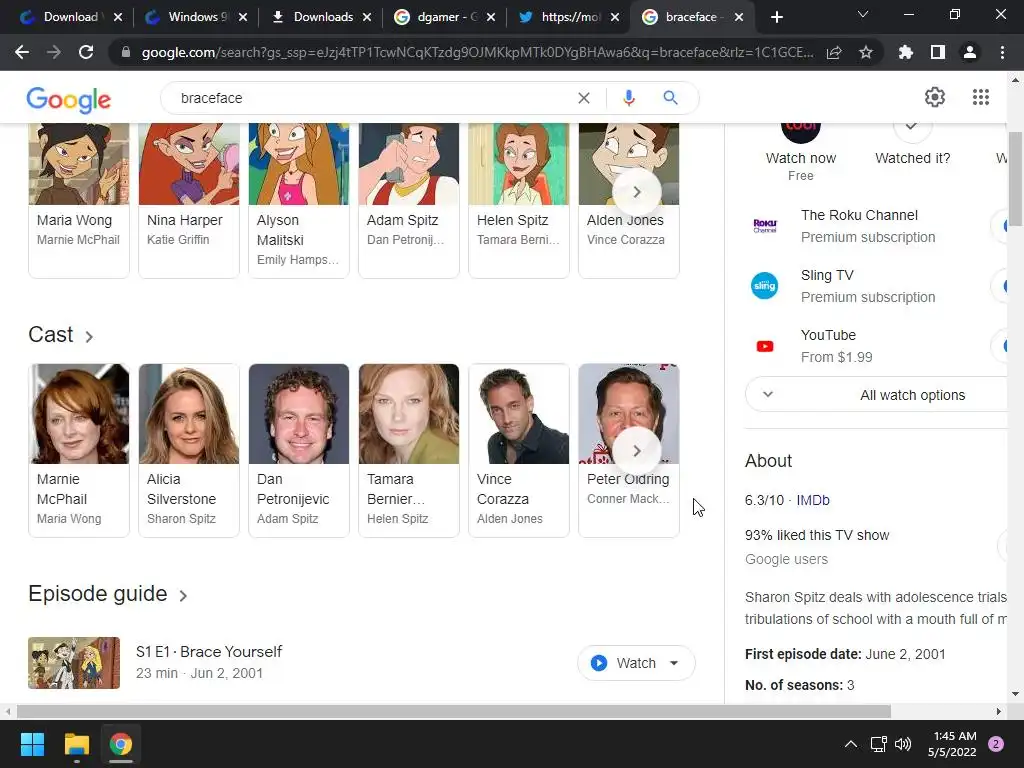1024x768 pixels.
Task: Go to Google home via logo
Action: tap(69, 99)
